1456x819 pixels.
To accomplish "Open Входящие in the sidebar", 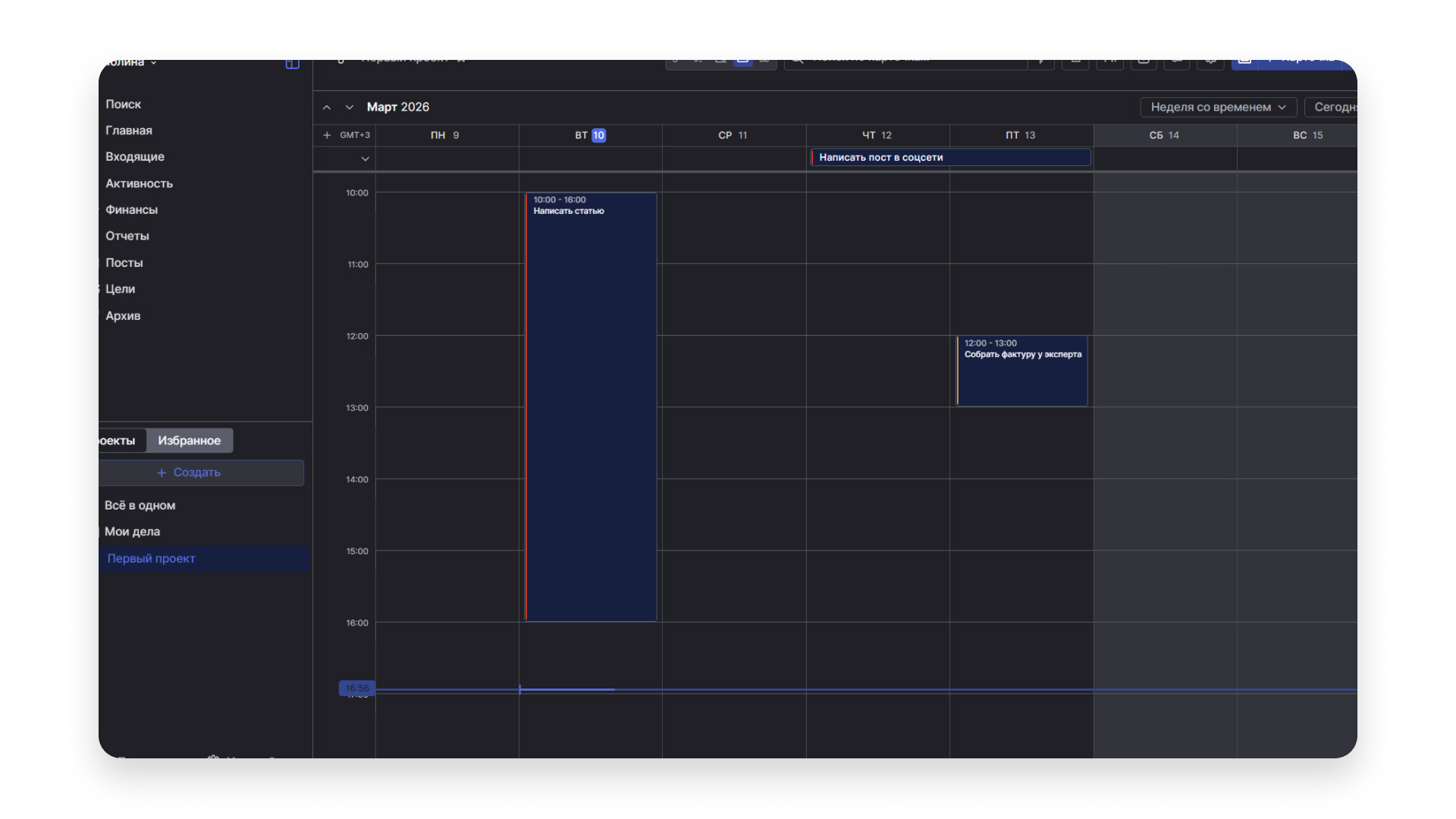I will pyautogui.click(x=135, y=156).
